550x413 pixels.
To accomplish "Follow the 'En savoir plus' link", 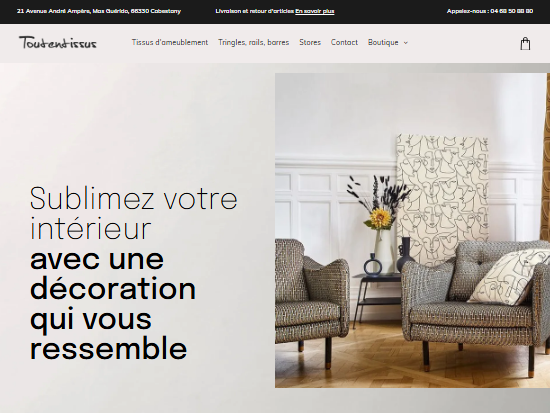I will point(315,11).
